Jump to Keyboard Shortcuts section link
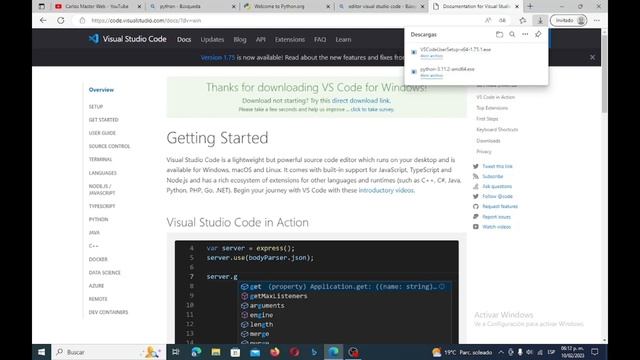The image size is (640, 360). (497, 129)
